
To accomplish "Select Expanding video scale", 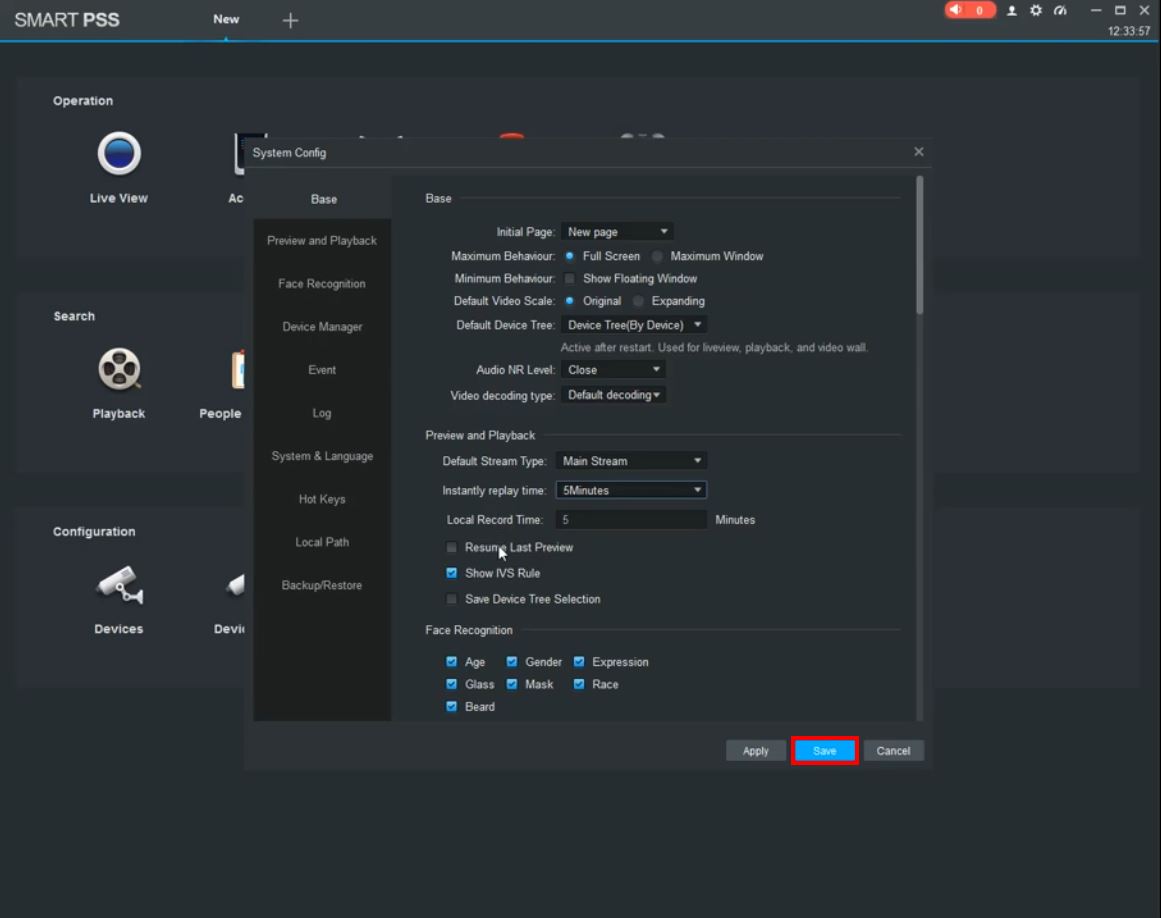I will [x=638, y=301].
